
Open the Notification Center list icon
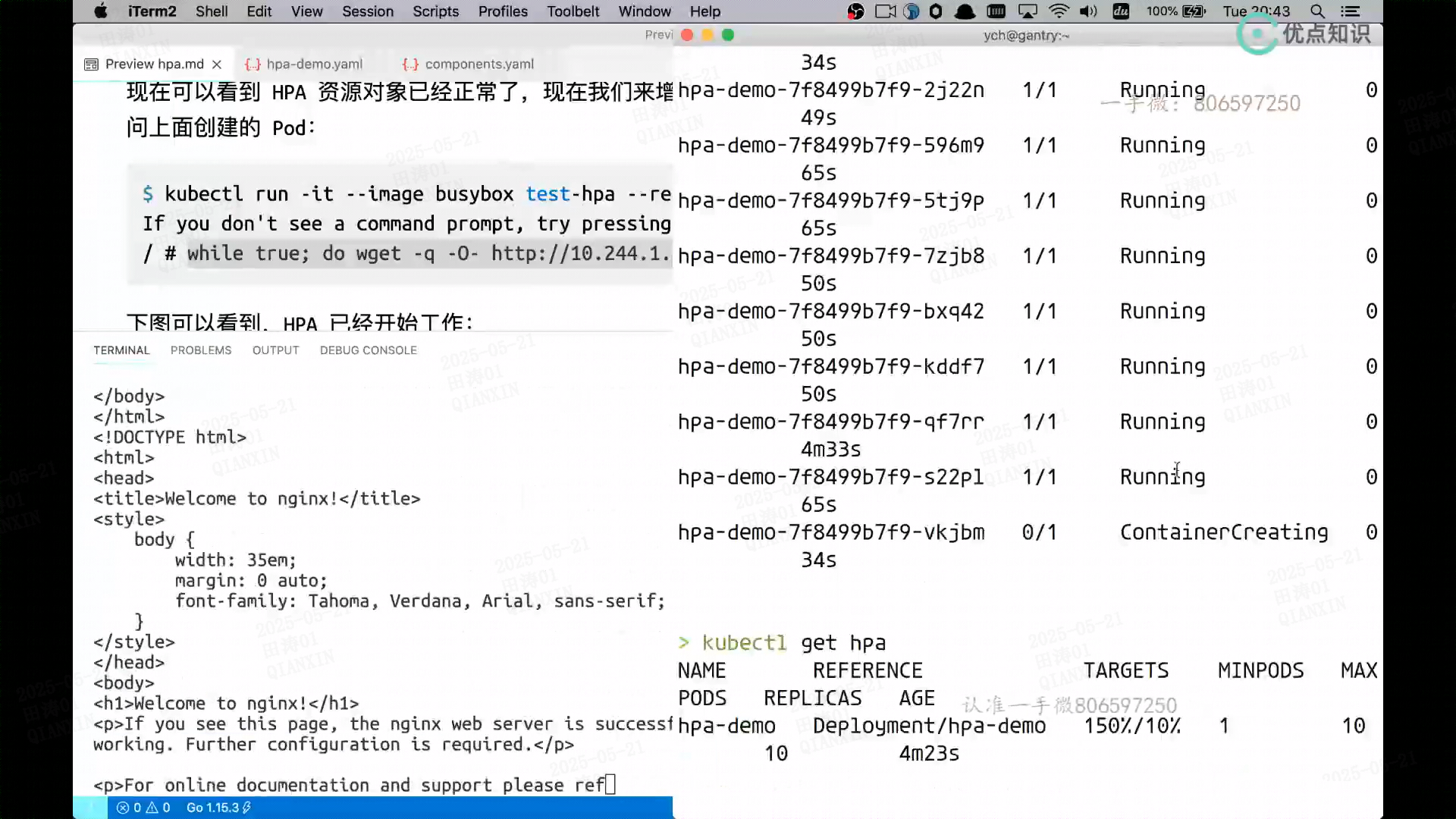pos(1350,11)
